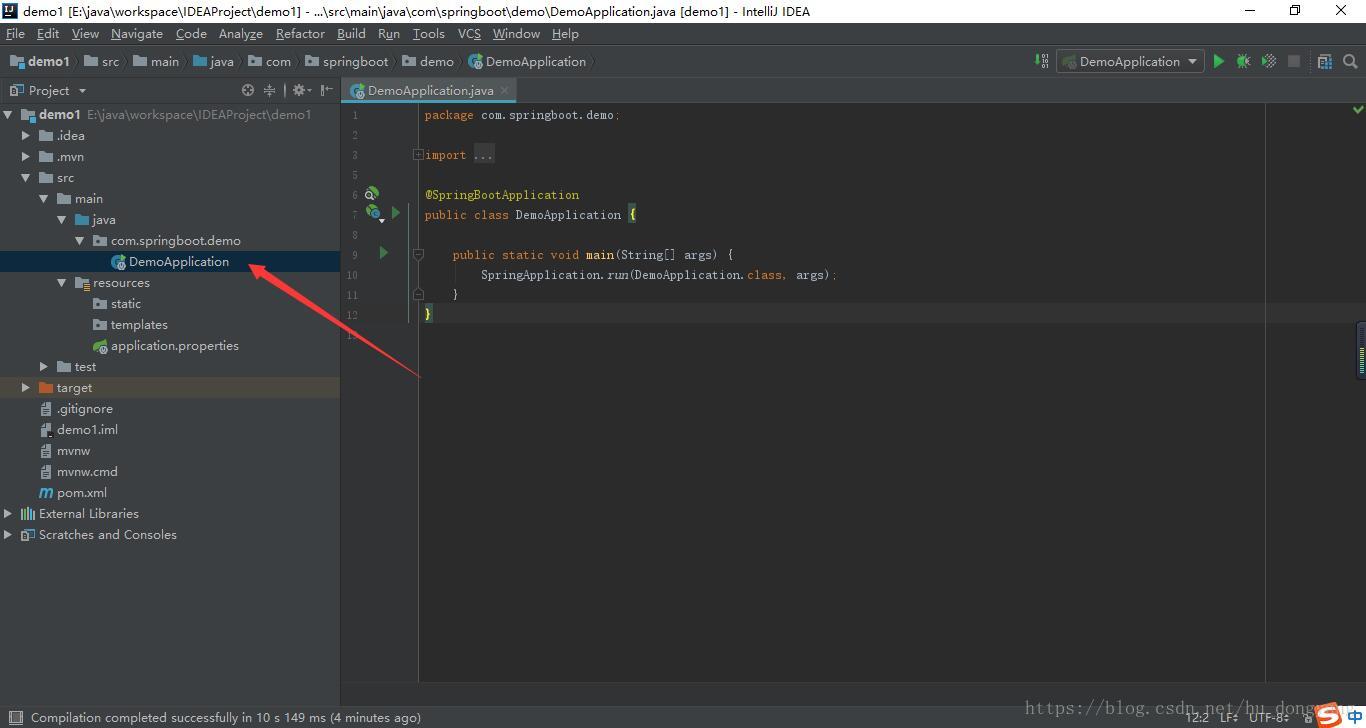
Task: Close the DemoApplication.java tab
Action: (505, 90)
